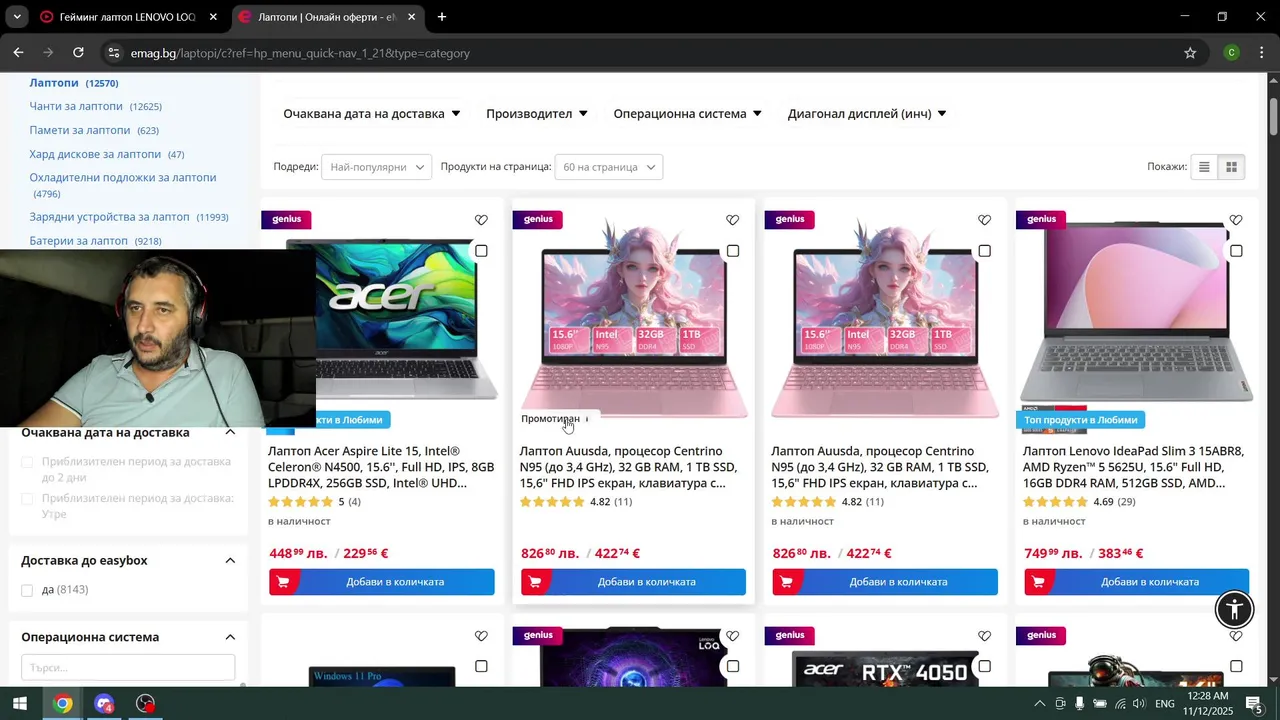Screen dimensions: 1280x720
Task: Check compare box on Acer RTX 4050 card
Action: coord(984,666)
